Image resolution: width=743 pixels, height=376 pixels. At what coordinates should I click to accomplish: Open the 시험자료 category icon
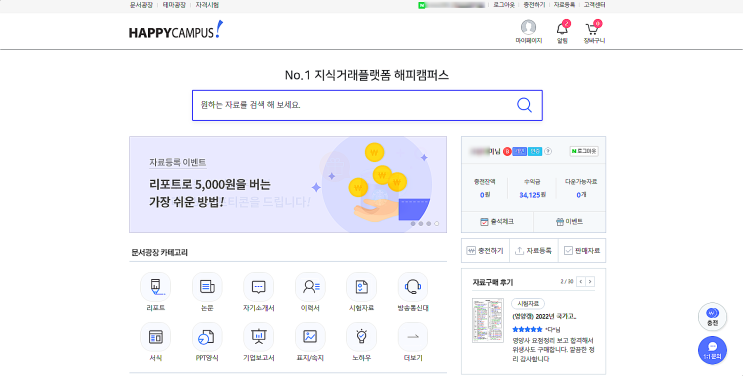pyautogui.click(x=362, y=287)
